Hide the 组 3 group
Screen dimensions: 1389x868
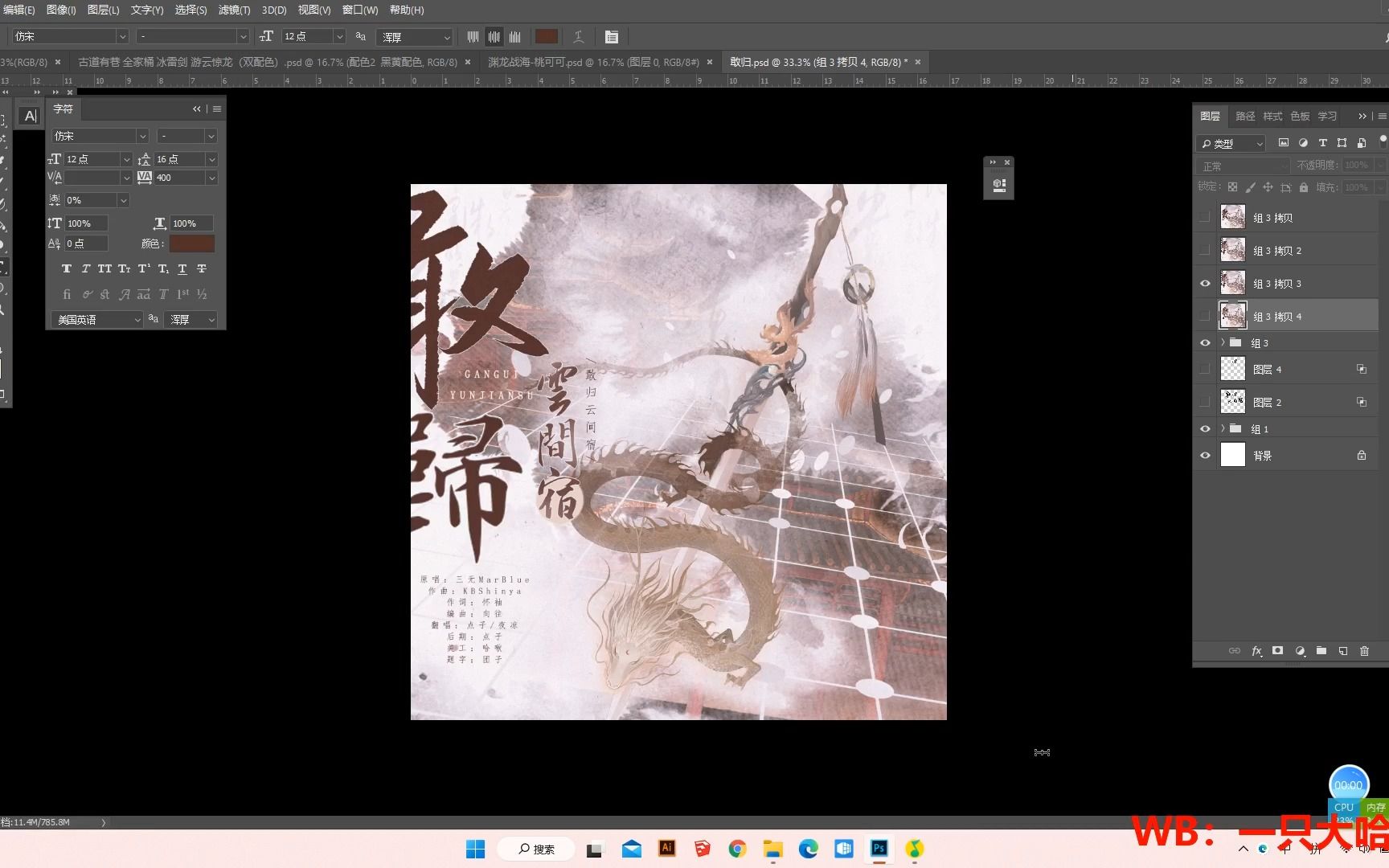point(1205,343)
